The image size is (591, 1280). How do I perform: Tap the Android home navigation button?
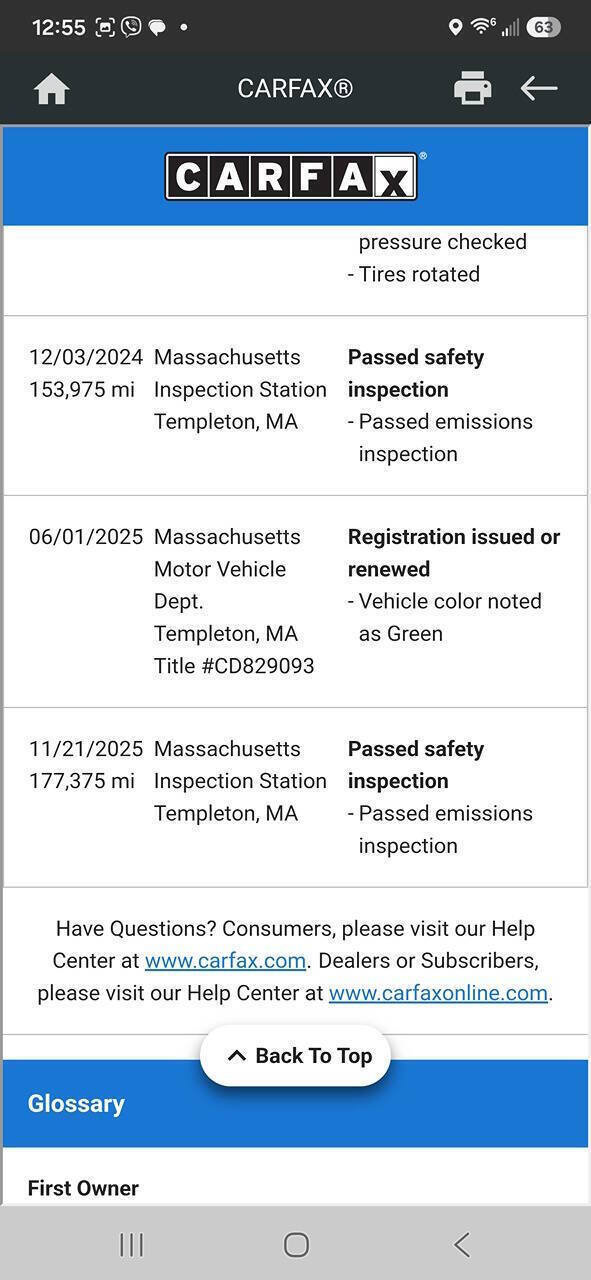click(296, 1244)
